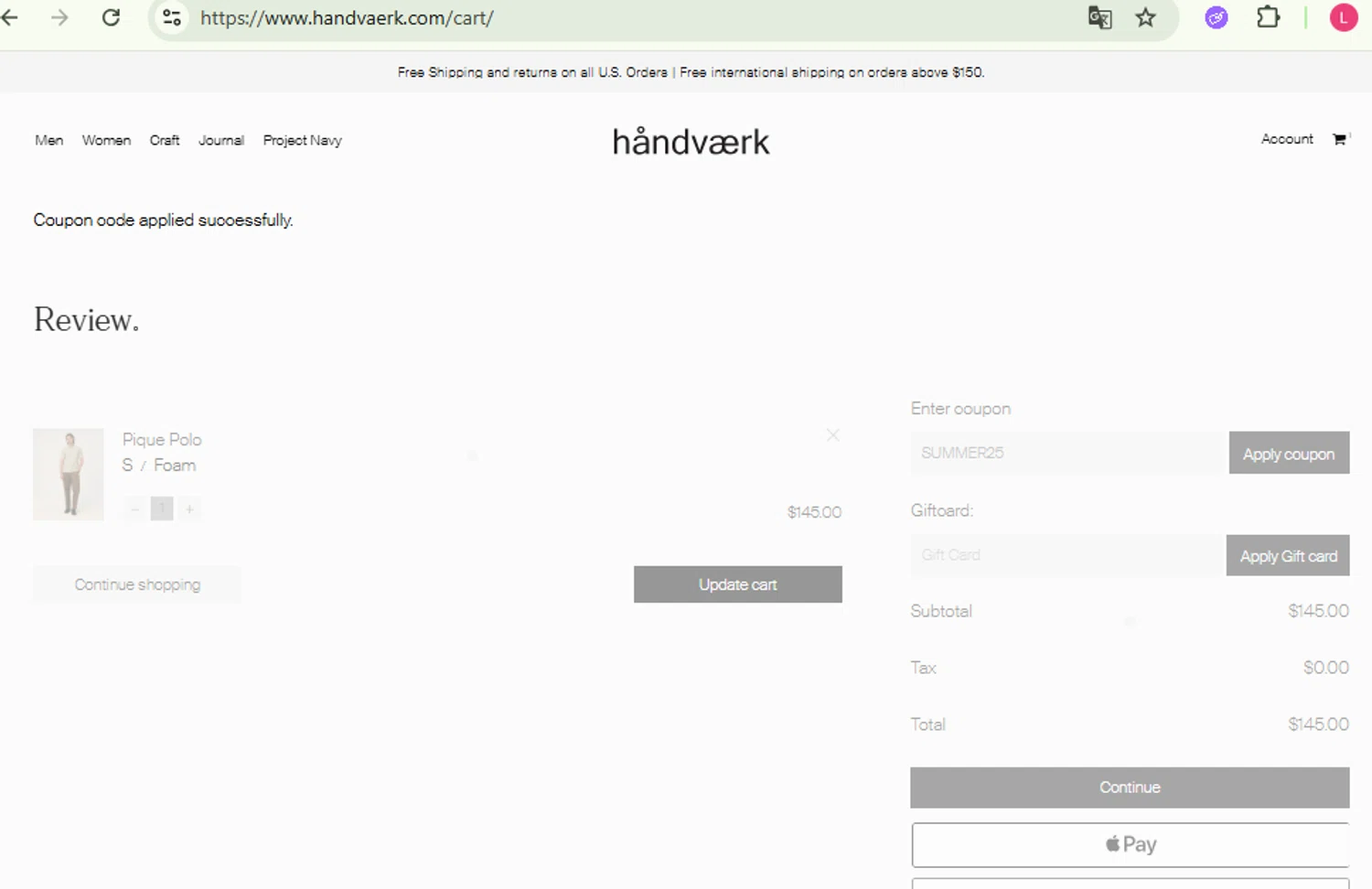Screen dimensions: 1372x889
Task: Open the Project Navy menu
Action: [x=302, y=140]
